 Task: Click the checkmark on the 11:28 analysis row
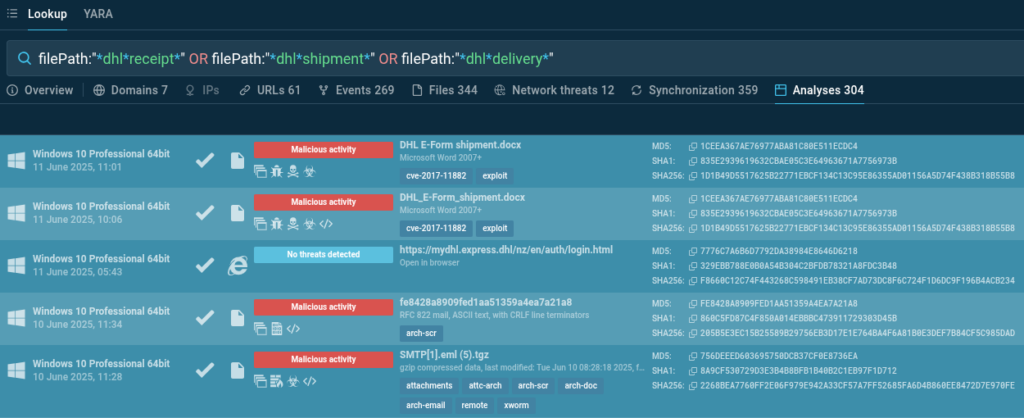click(204, 371)
